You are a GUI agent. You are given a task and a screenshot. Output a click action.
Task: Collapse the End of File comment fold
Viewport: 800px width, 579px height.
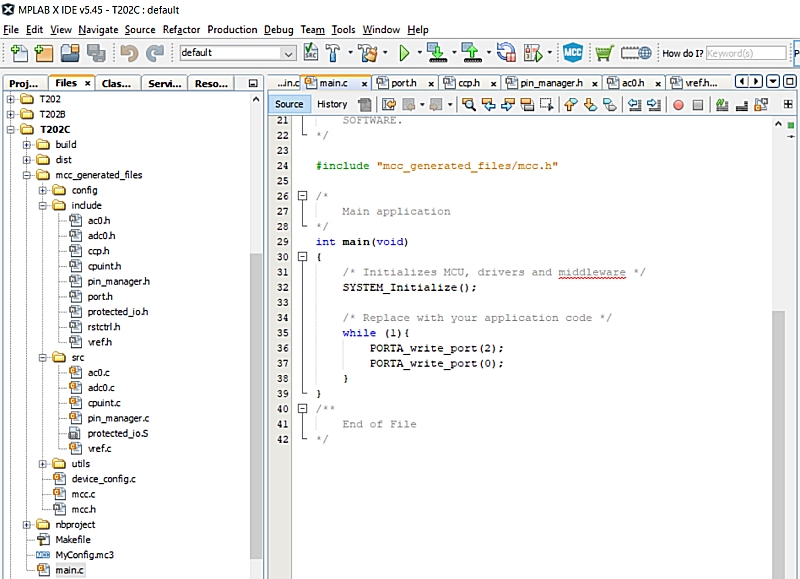(302, 409)
